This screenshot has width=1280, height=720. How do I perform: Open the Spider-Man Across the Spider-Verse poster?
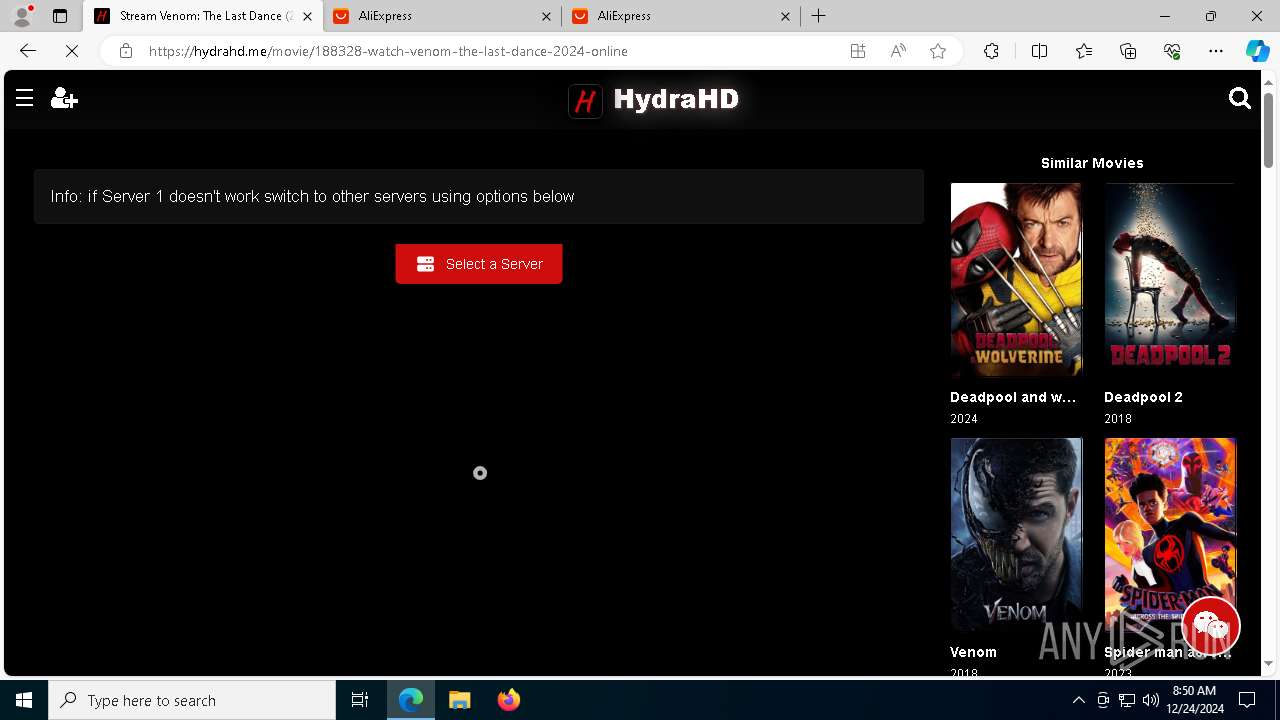pyautogui.click(x=1170, y=534)
